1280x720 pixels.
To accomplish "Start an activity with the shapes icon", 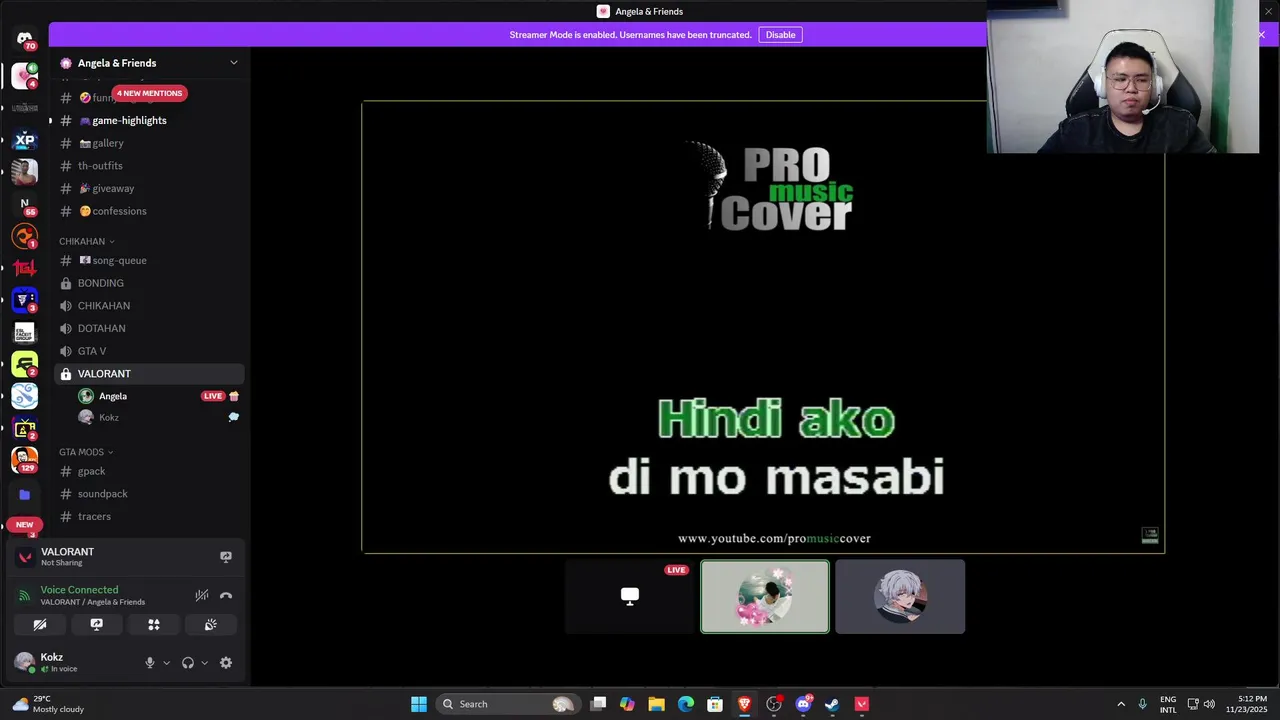I will pyautogui.click(x=154, y=624).
